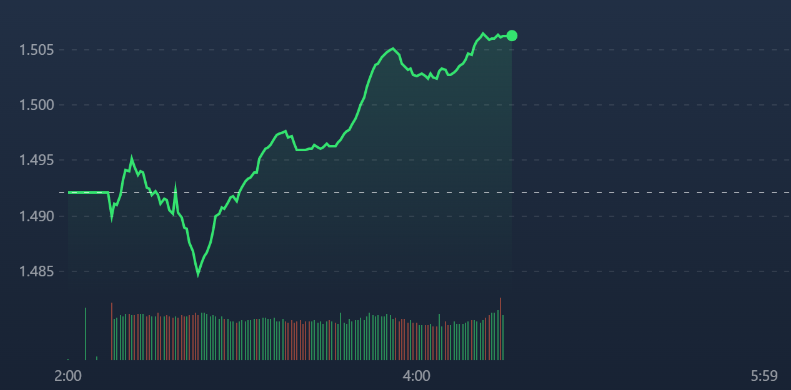Click the 1.500 price axis label
The width and height of the screenshot is (791, 390).
pyautogui.click(x=34, y=105)
